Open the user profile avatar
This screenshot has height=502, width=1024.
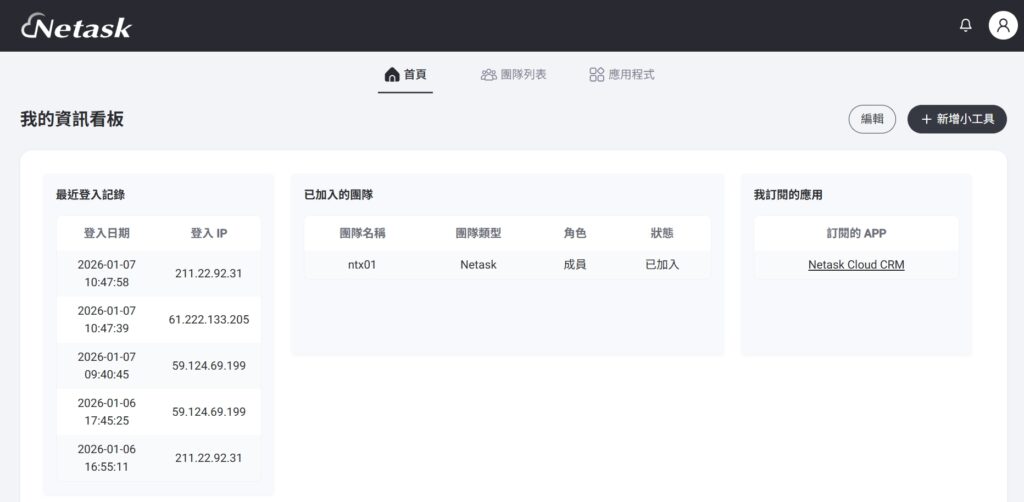pos(1002,26)
